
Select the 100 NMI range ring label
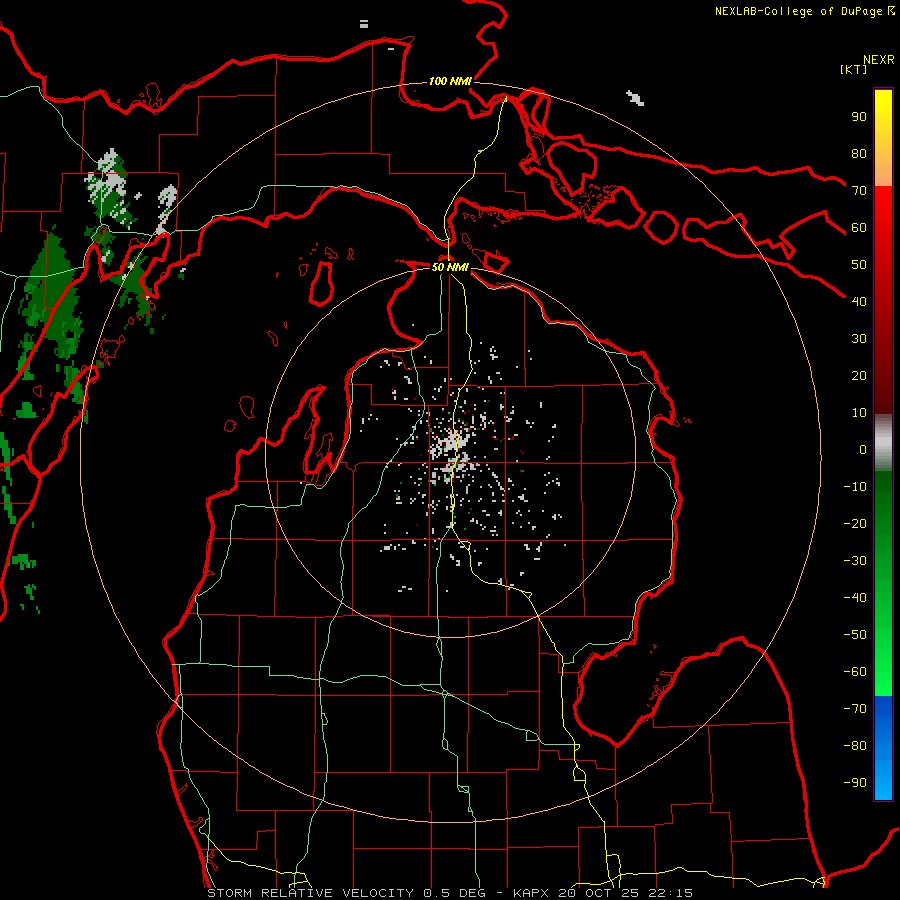point(450,81)
